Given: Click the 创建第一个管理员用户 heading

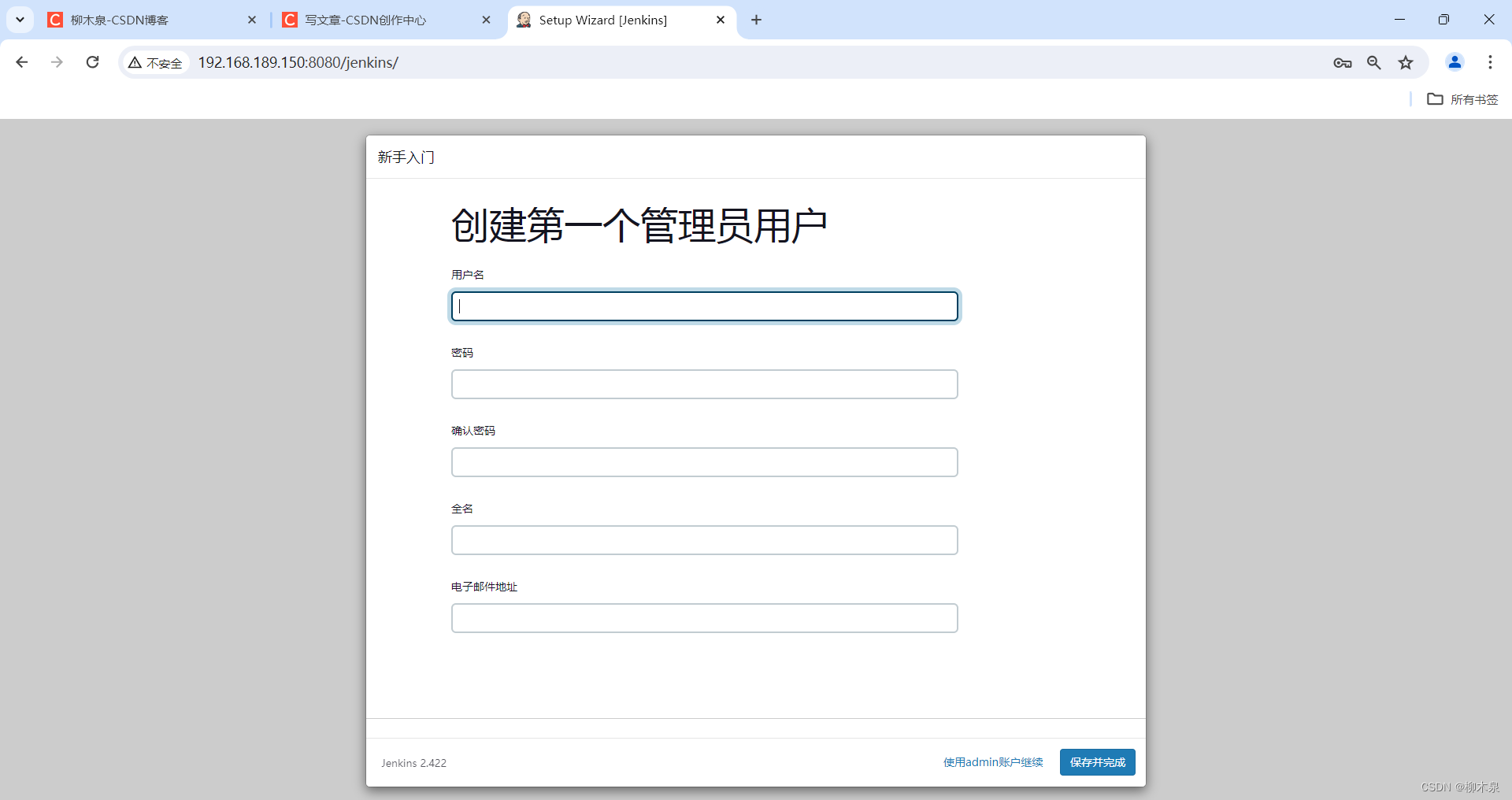Looking at the screenshot, I should pos(639,226).
